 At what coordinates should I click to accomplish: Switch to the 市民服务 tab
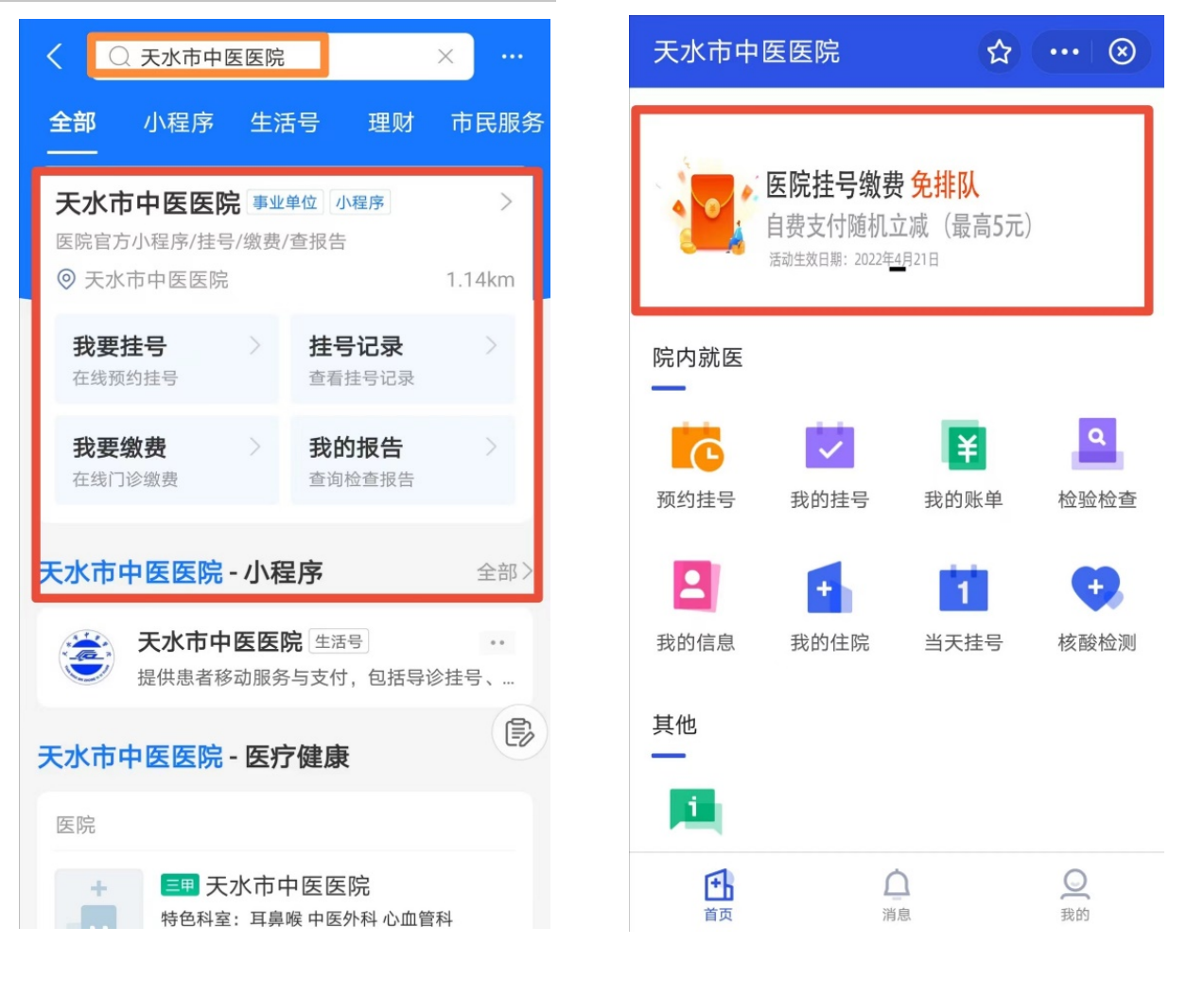[497, 123]
